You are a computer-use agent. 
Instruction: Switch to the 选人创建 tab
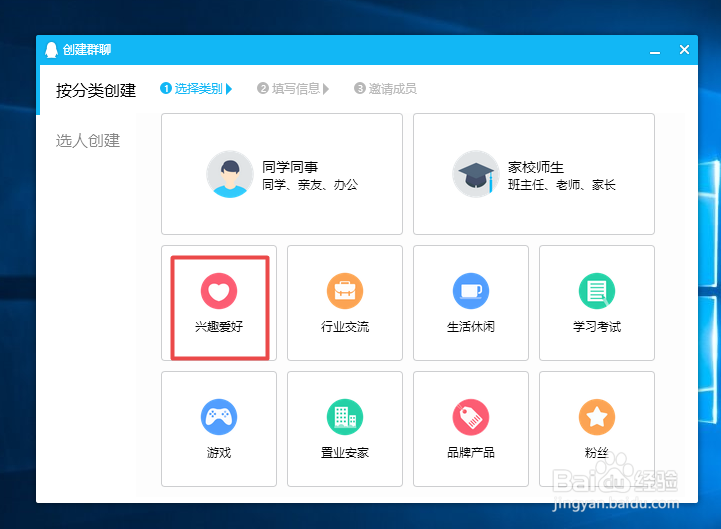[88, 140]
